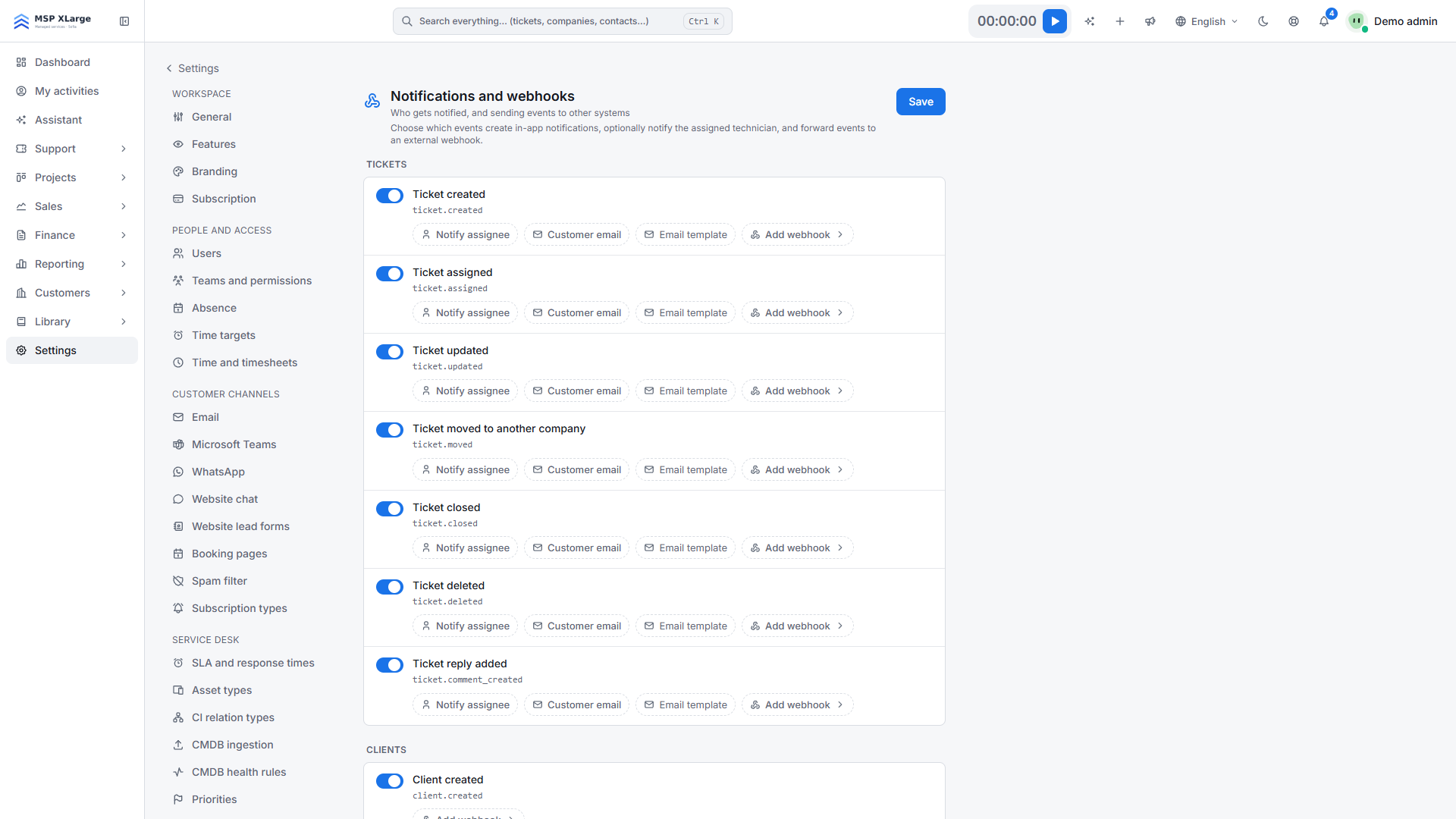Image resolution: width=1456 pixels, height=819 pixels.
Task: Toggle the Ticket closed switch
Action: [390, 509]
